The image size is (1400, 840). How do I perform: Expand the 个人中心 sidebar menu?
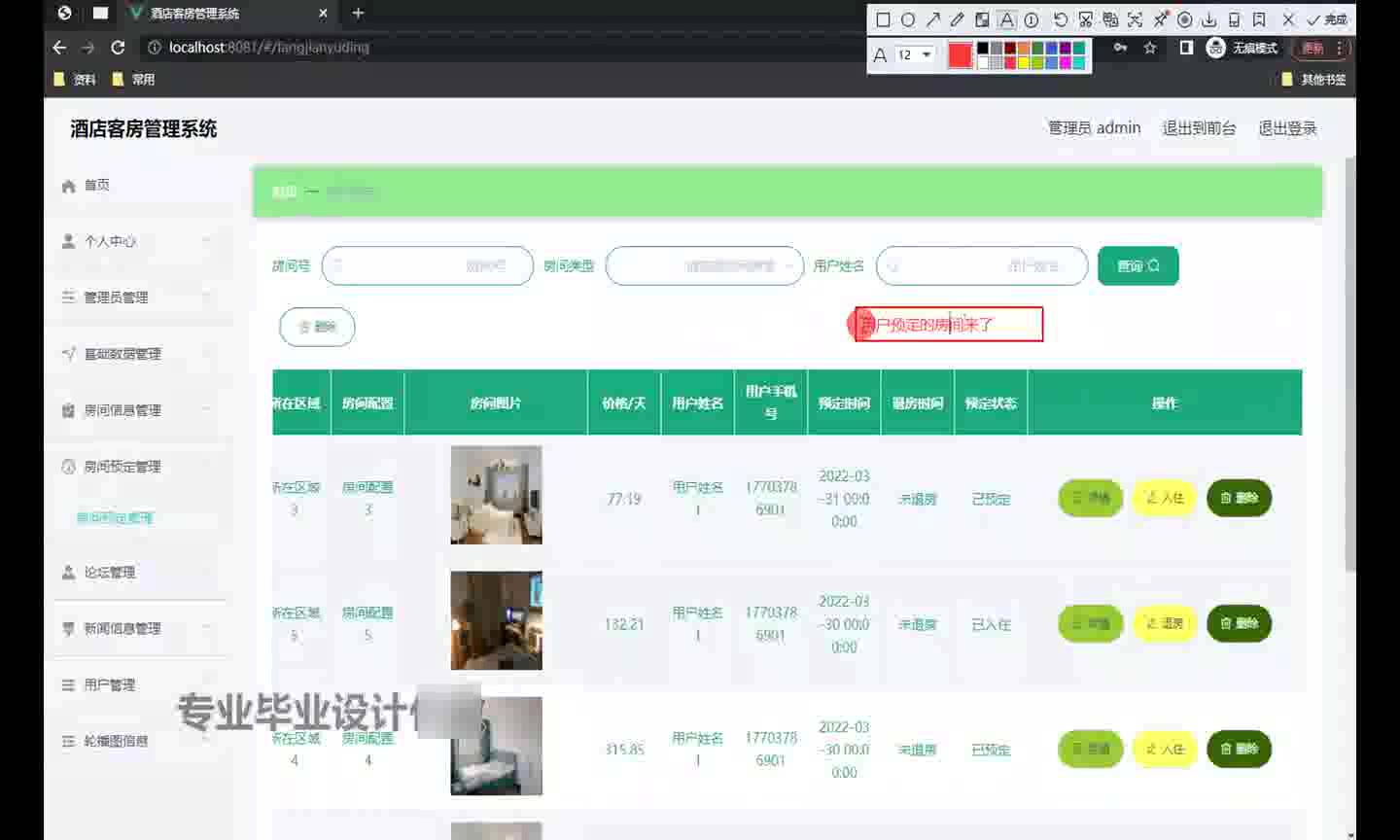click(x=137, y=241)
